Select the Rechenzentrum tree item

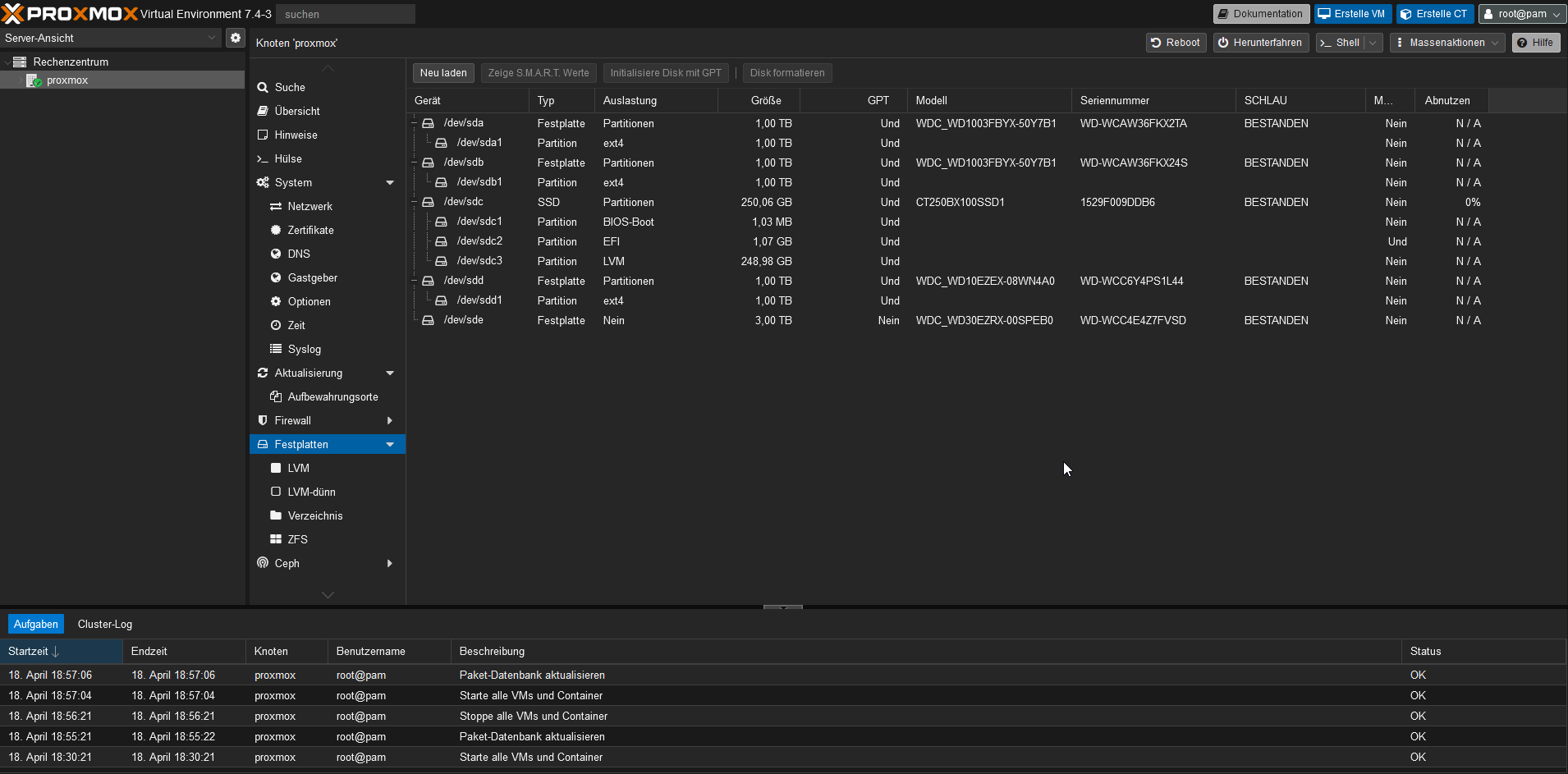click(122, 62)
